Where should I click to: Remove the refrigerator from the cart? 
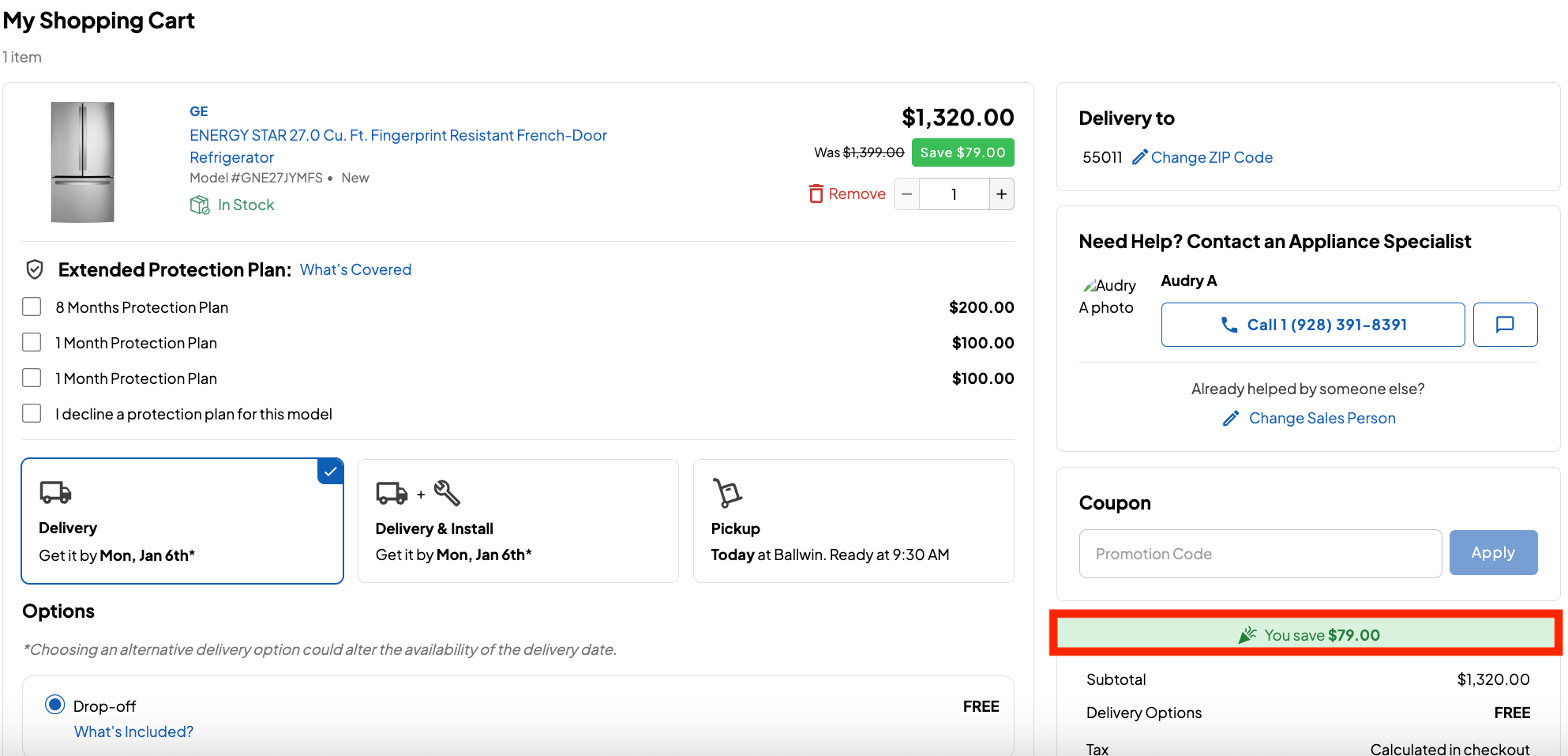click(x=847, y=194)
